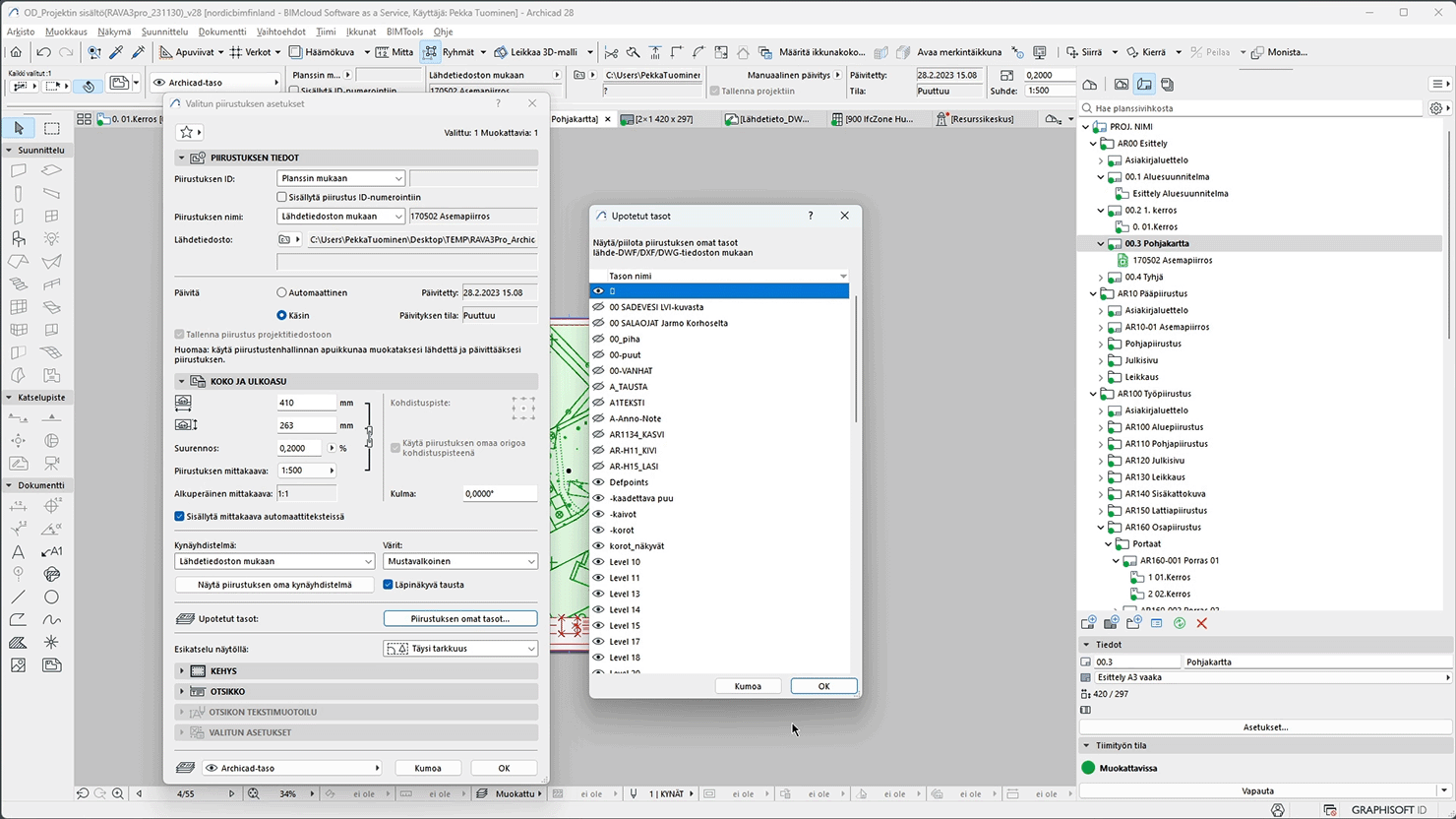The width and height of the screenshot is (1456, 819).
Task: Select the Text tool (A) in toolbox
Action: [19, 551]
